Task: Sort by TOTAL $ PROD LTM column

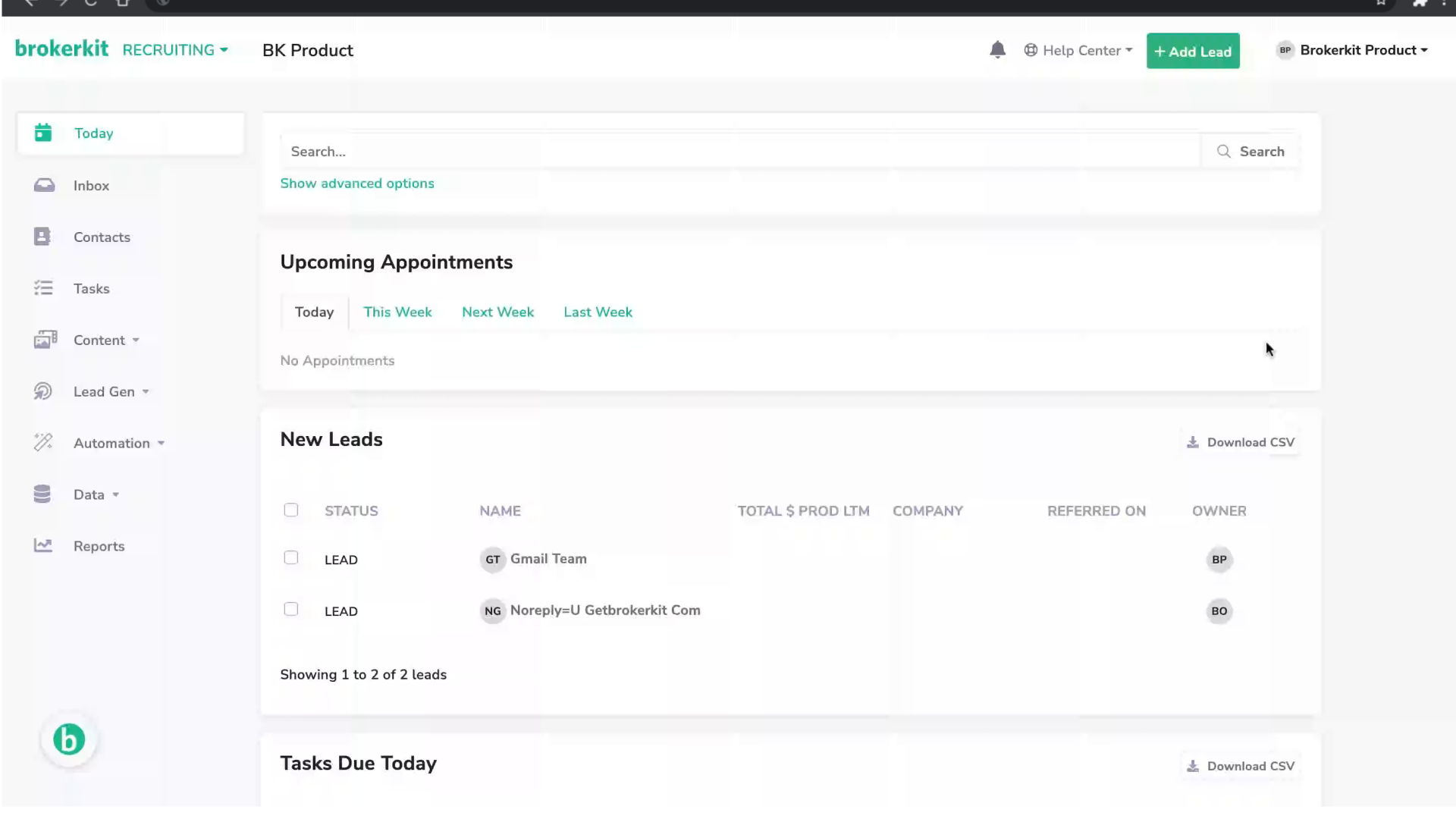Action: click(804, 511)
